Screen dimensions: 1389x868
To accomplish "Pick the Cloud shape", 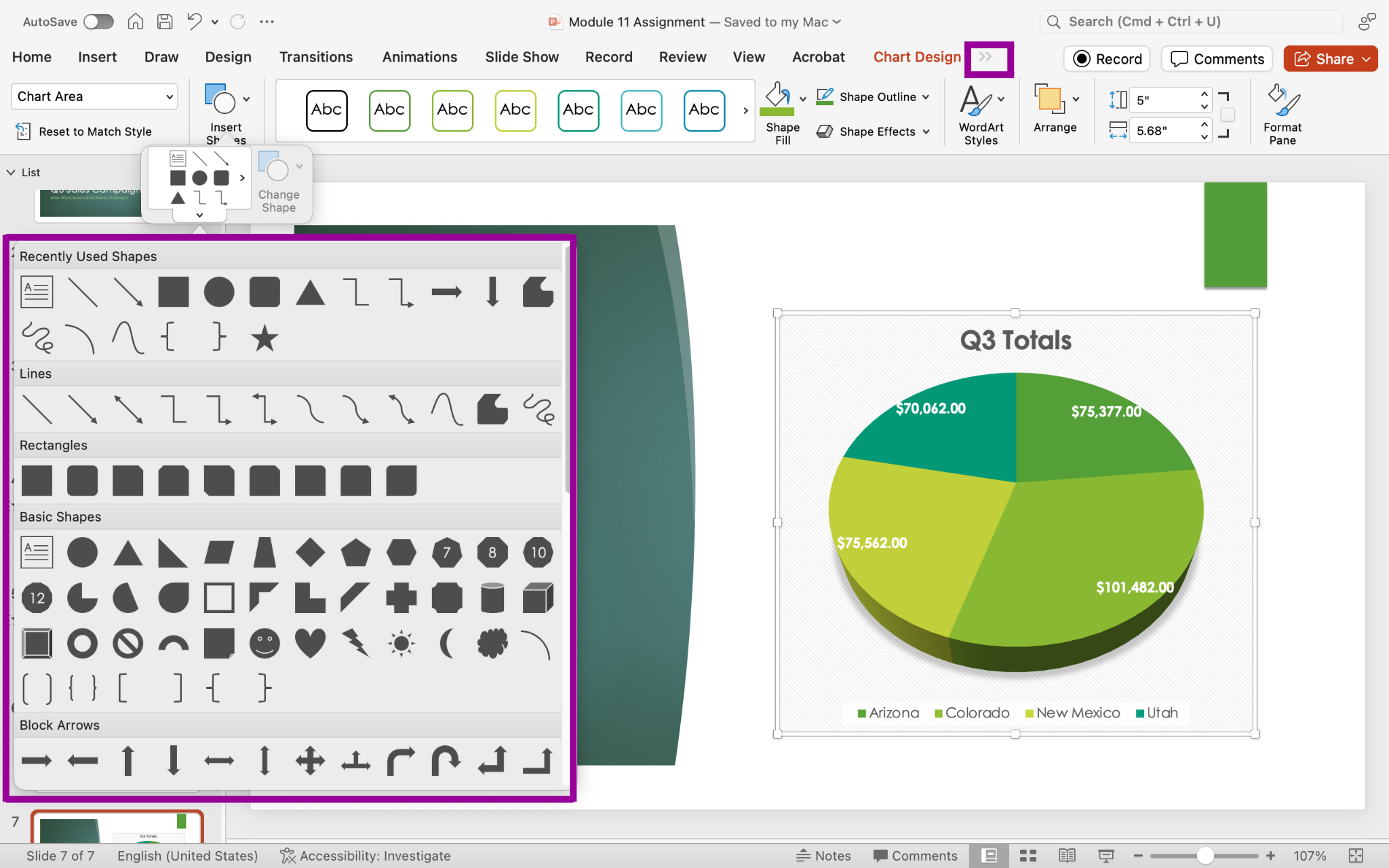I will click(492, 643).
